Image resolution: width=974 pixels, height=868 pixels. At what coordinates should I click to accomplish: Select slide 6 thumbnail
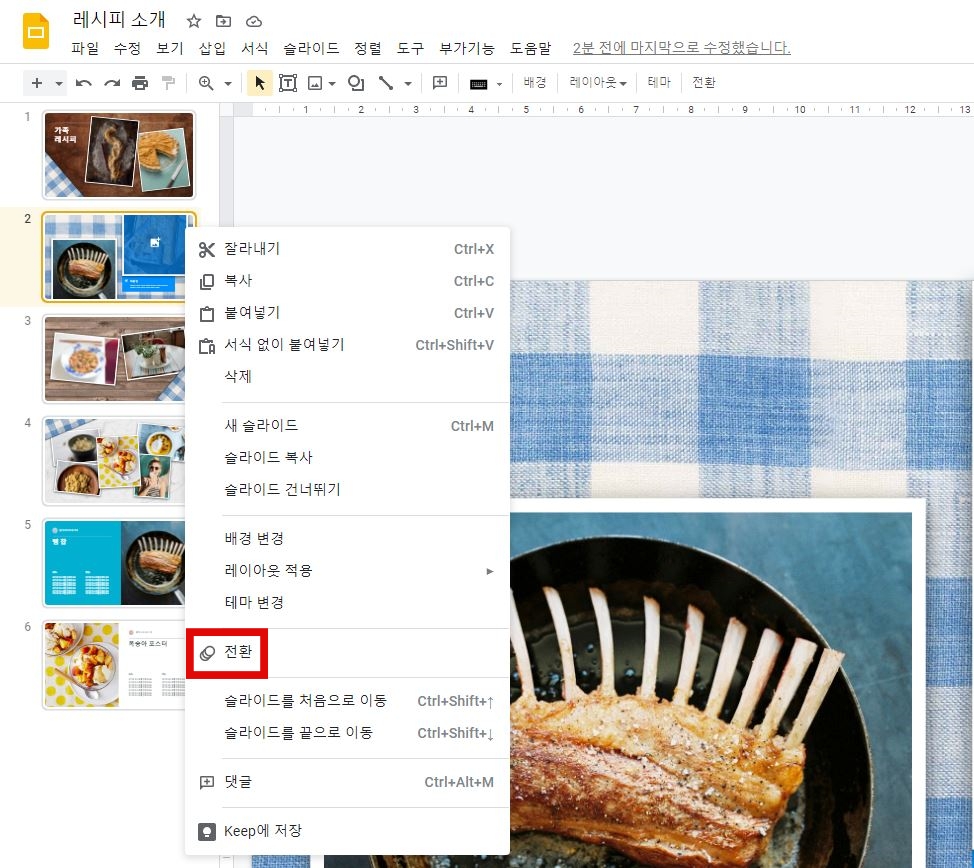[x=114, y=664]
